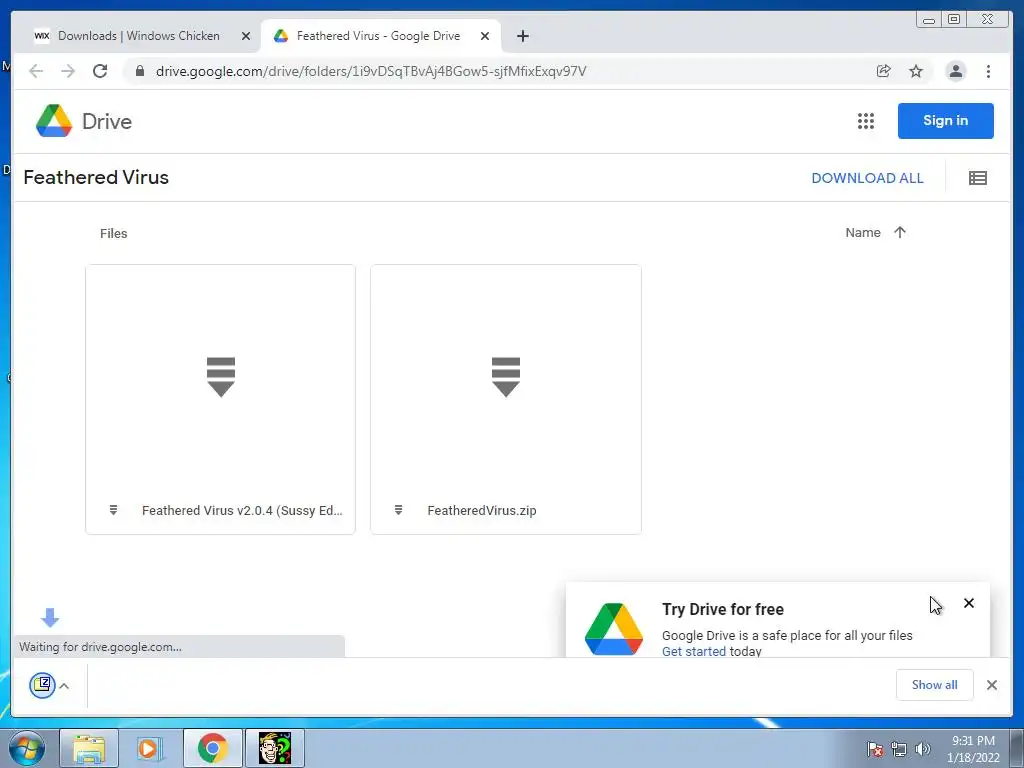Expand the download item options chevron
The height and width of the screenshot is (768, 1024).
click(x=64, y=686)
